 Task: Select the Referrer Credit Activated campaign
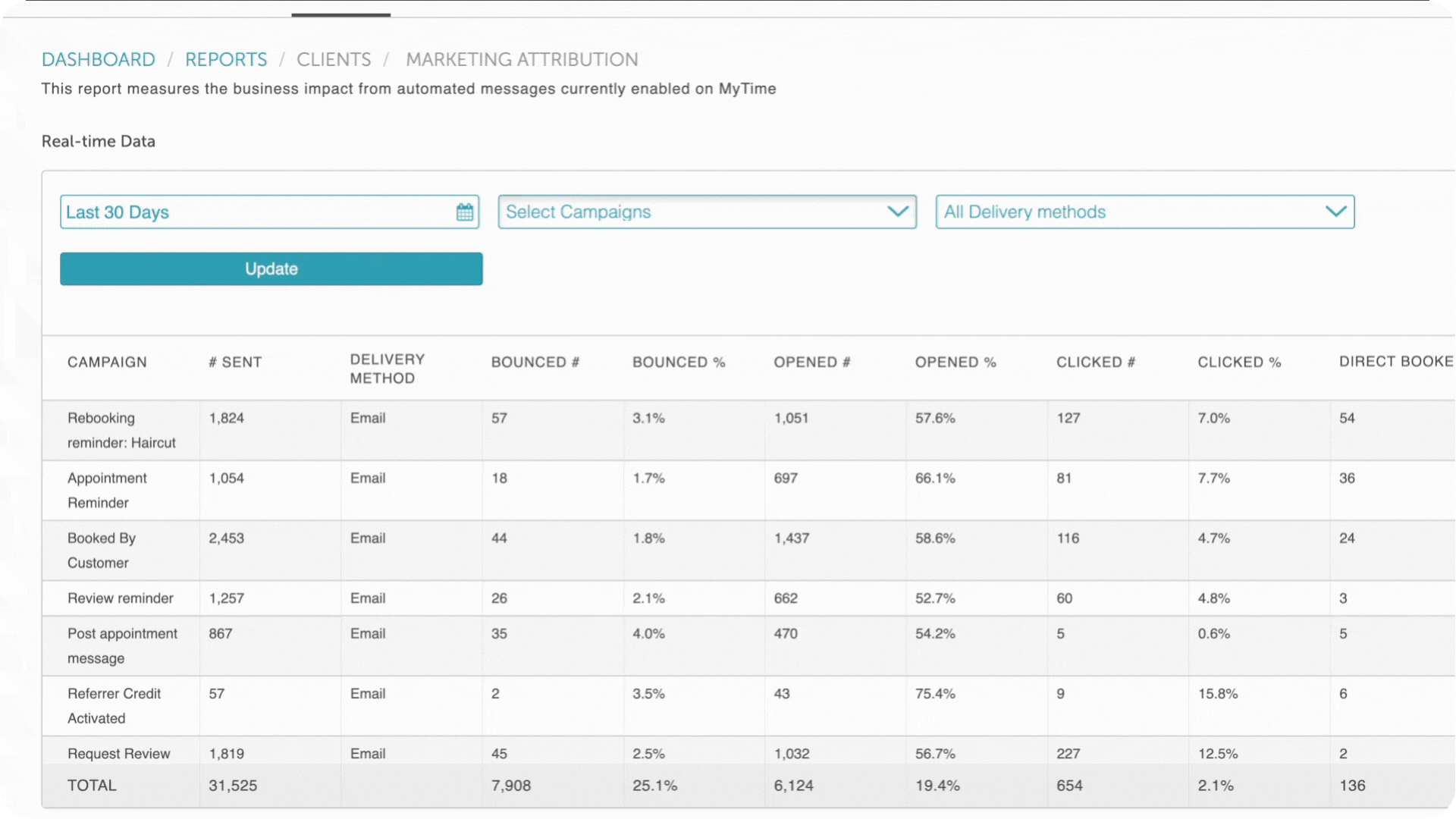pyautogui.click(x=114, y=706)
